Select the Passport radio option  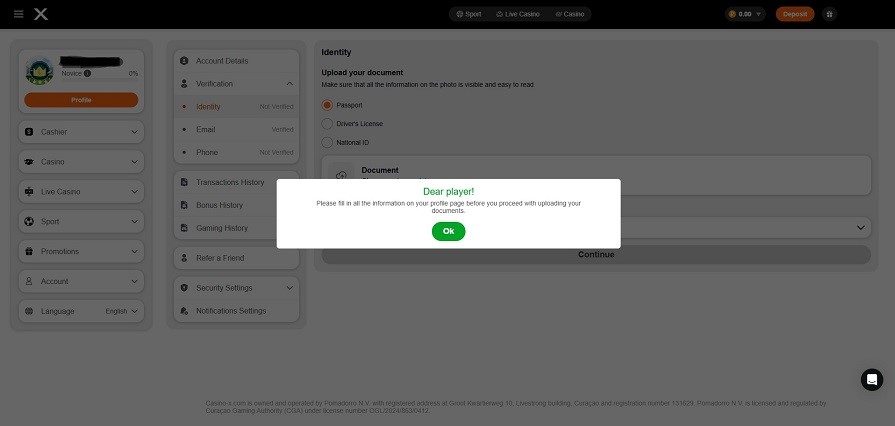tap(327, 105)
